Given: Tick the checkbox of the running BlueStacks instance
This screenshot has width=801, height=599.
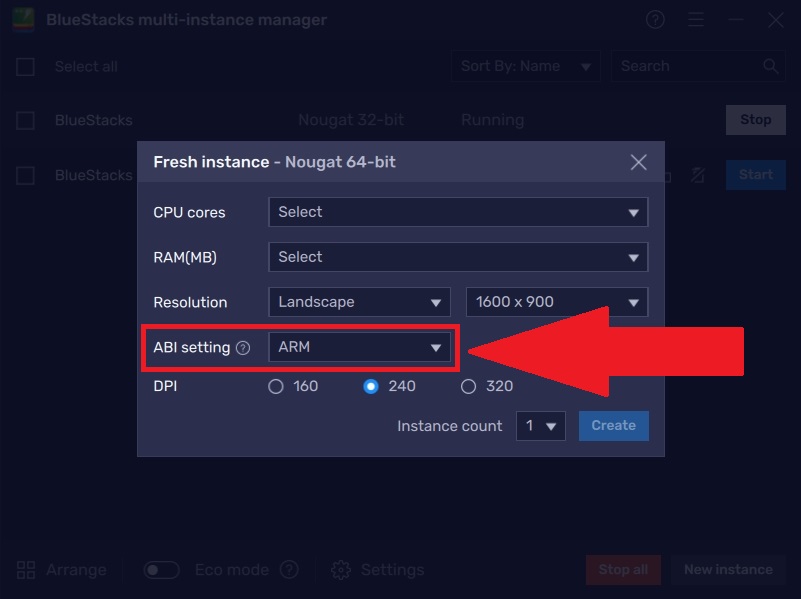Looking at the screenshot, I should [25, 121].
